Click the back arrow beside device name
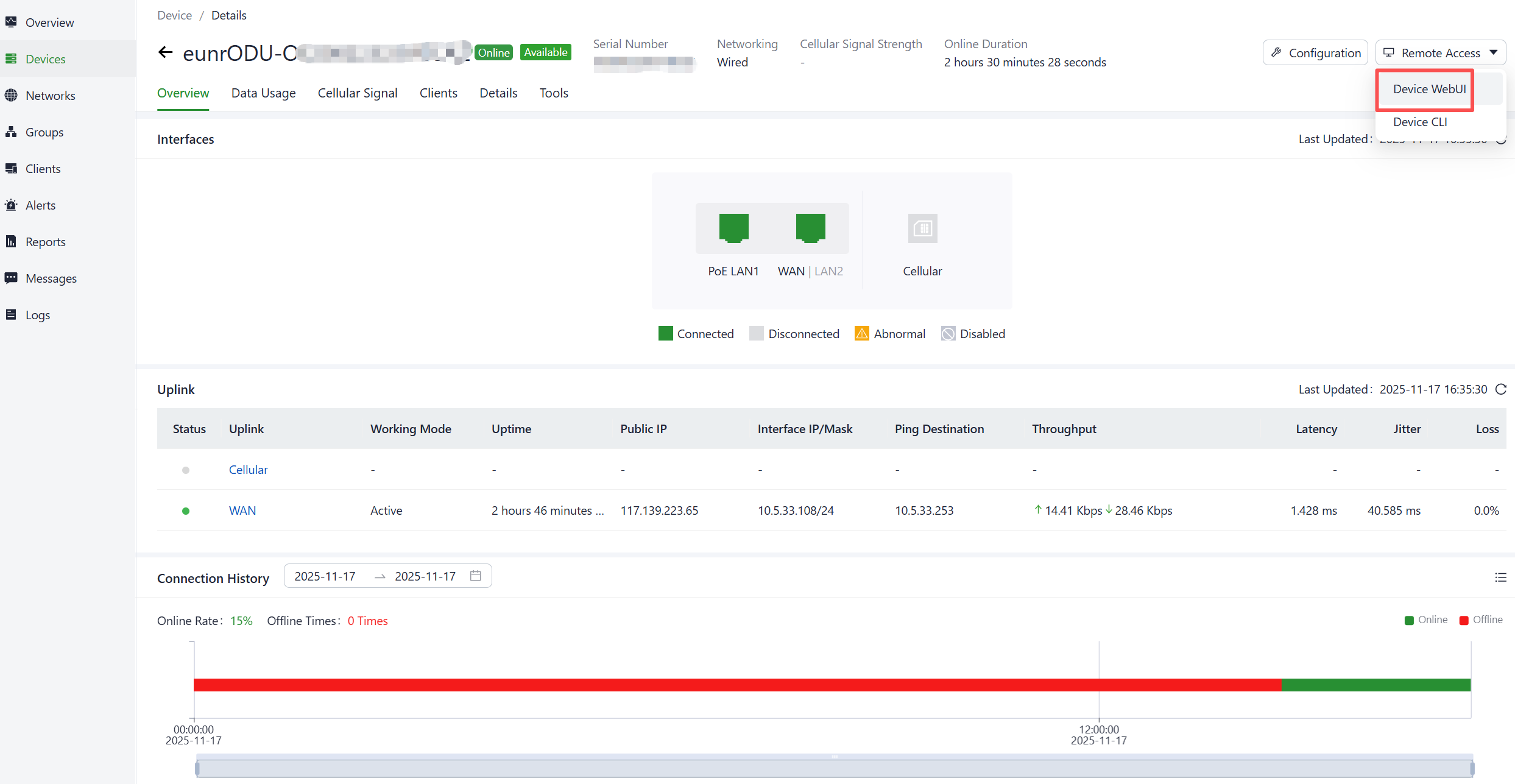 click(165, 52)
